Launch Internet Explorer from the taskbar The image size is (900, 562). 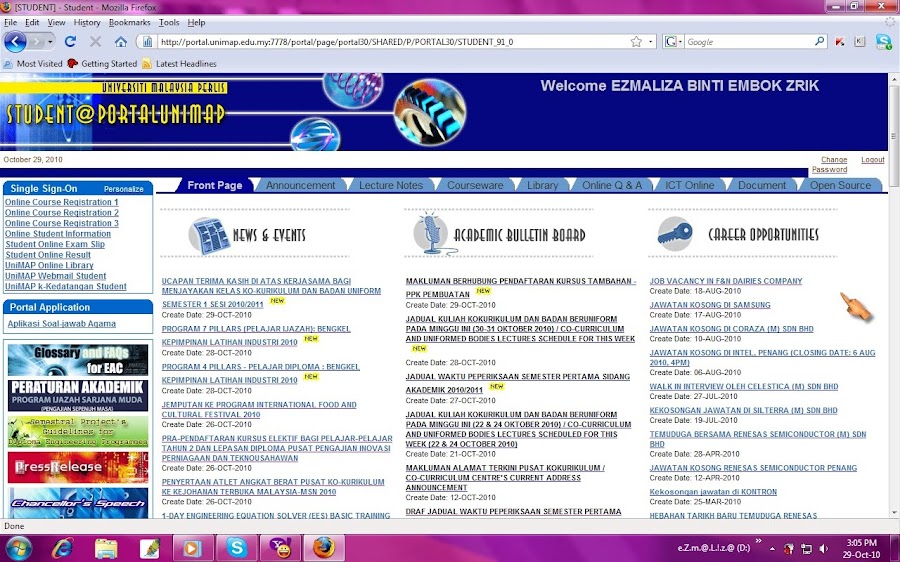[x=62, y=549]
